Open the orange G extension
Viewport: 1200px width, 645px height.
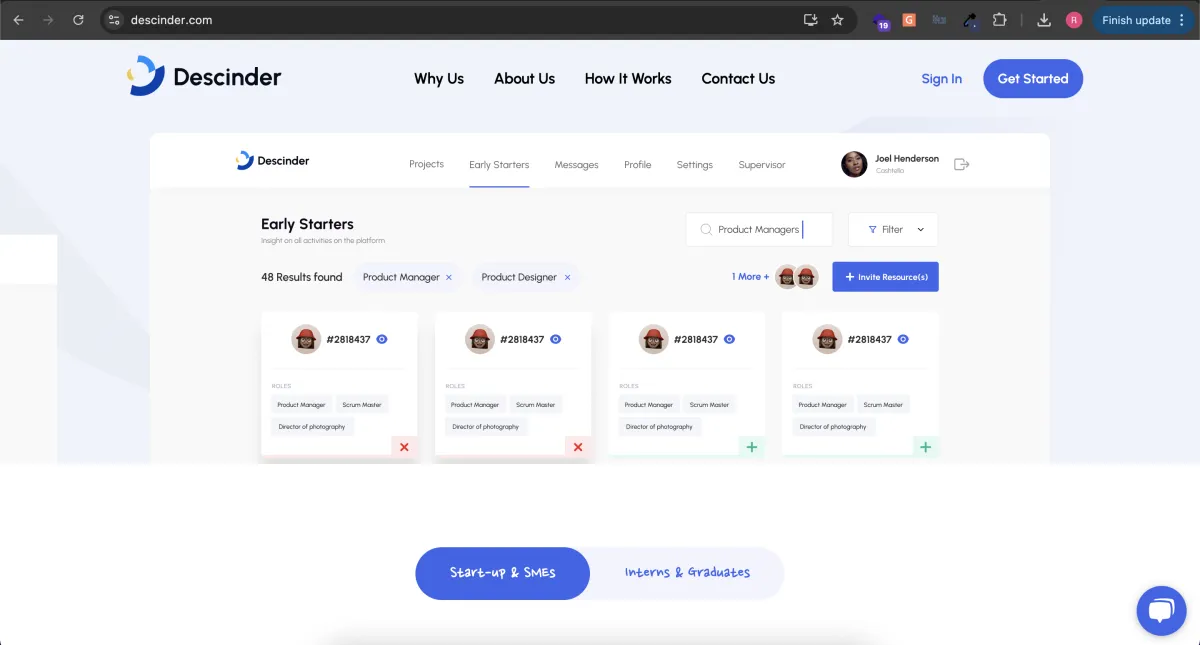[x=909, y=19]
